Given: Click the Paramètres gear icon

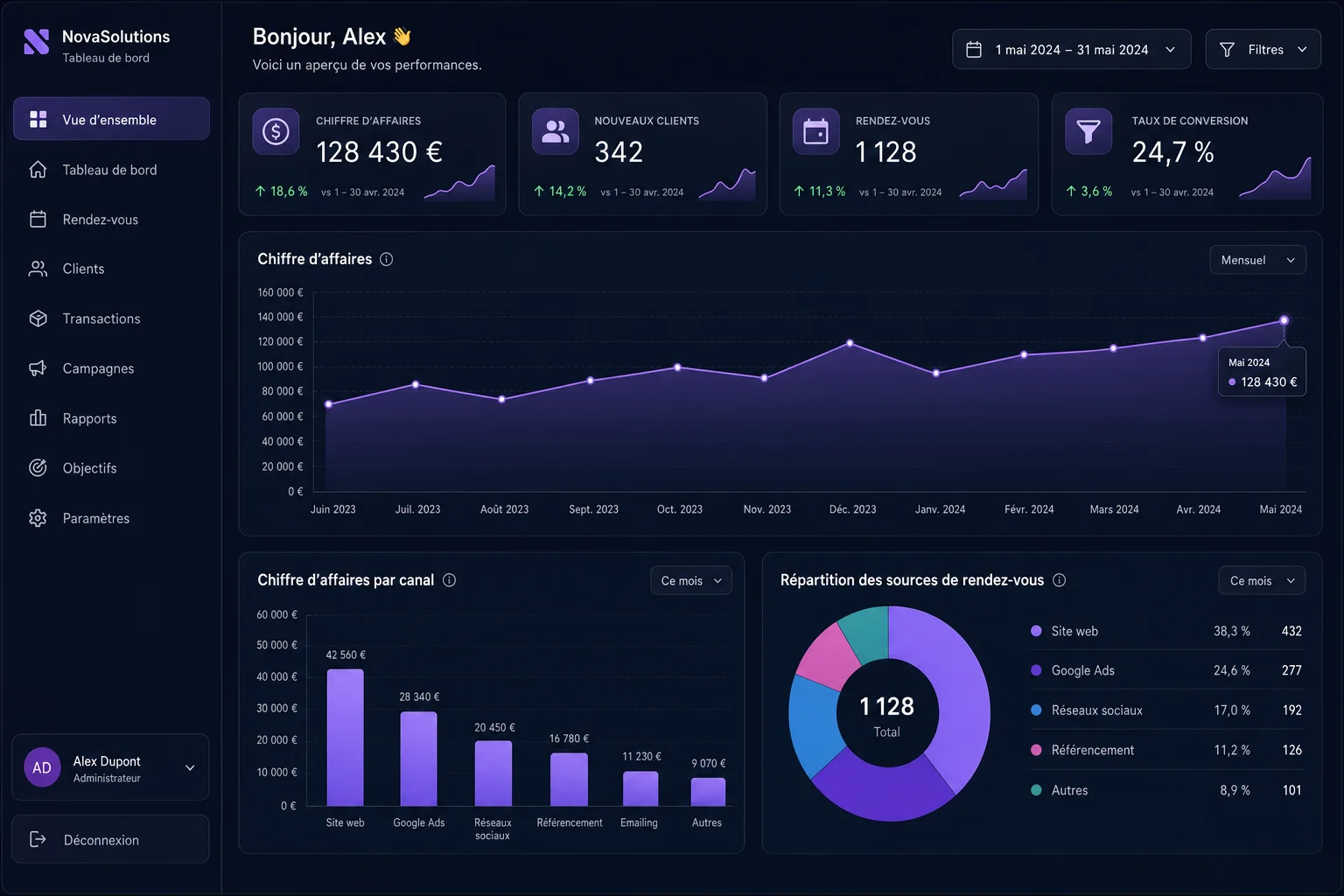Looking at the screenshot, I should tap(38, 518).
